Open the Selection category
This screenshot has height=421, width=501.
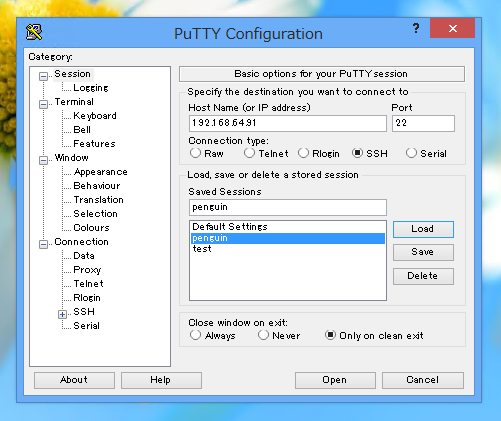click(x=95, y=214)
